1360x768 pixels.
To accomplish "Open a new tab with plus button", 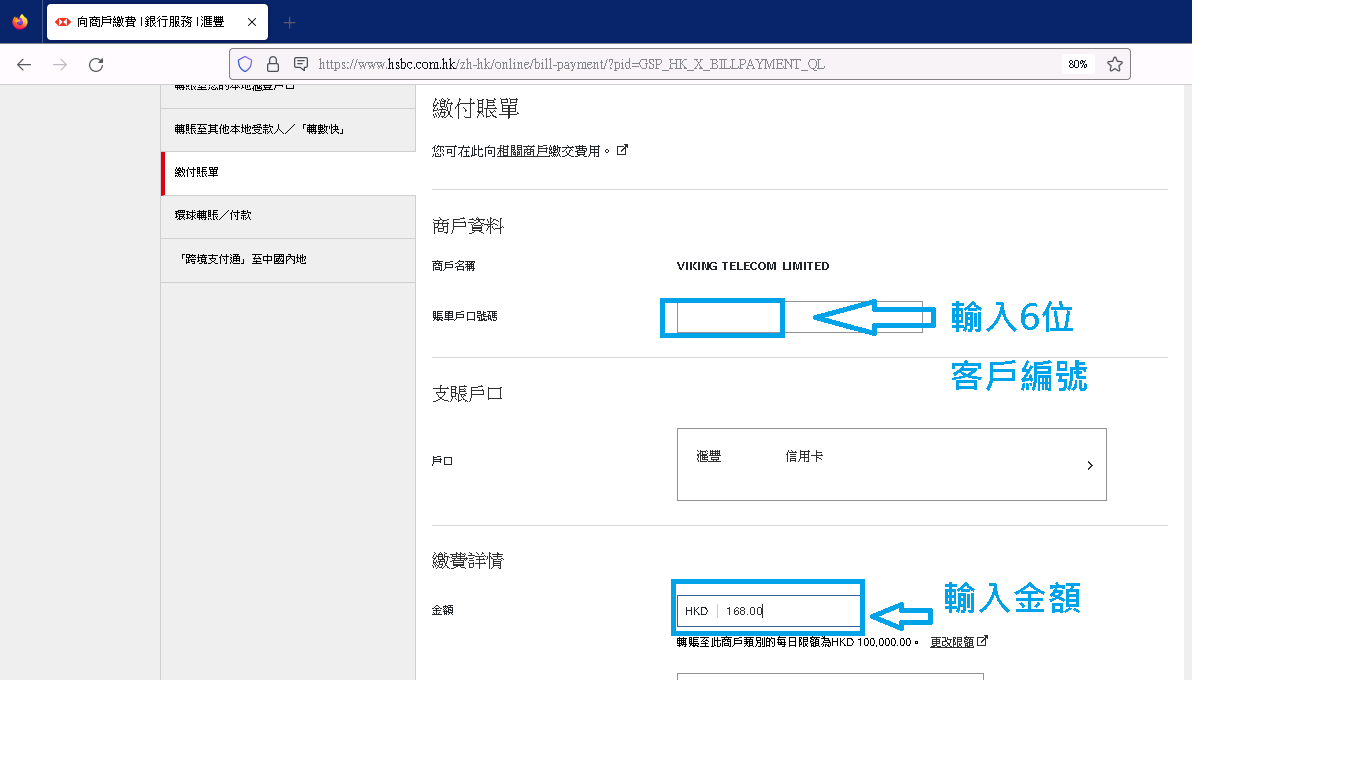I will click(290, 22).
